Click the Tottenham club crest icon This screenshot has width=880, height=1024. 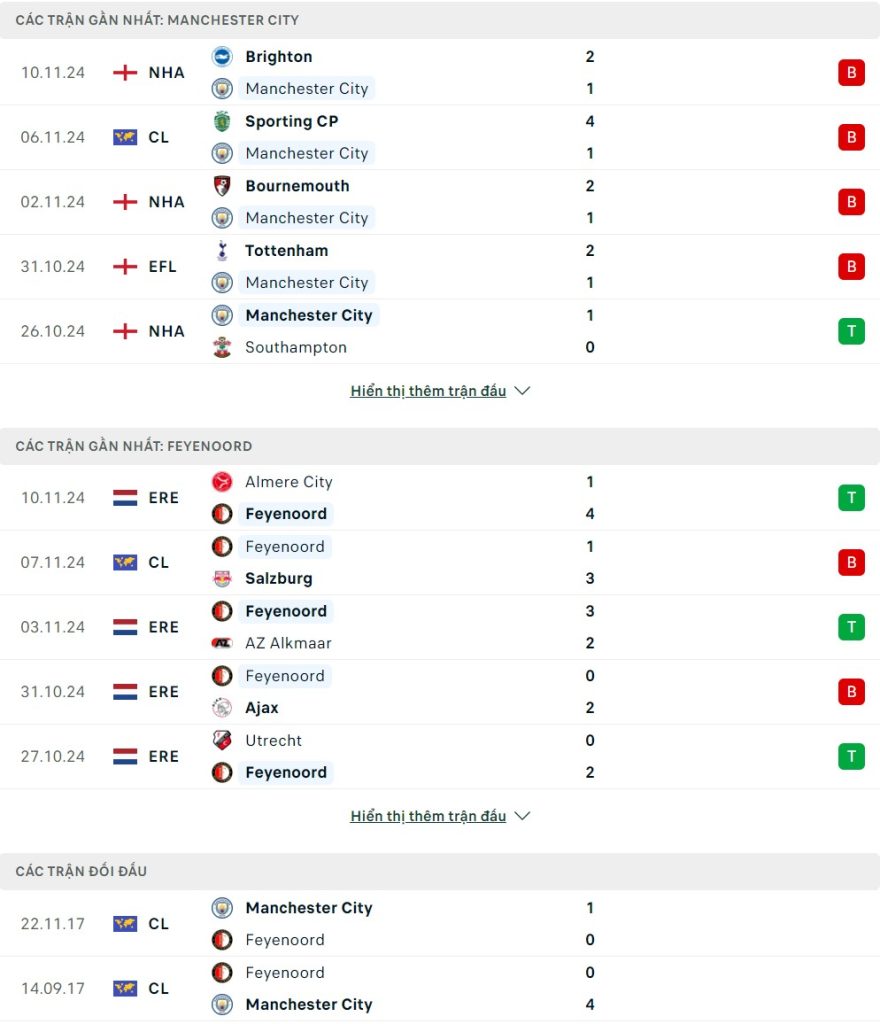coord(222,250)
